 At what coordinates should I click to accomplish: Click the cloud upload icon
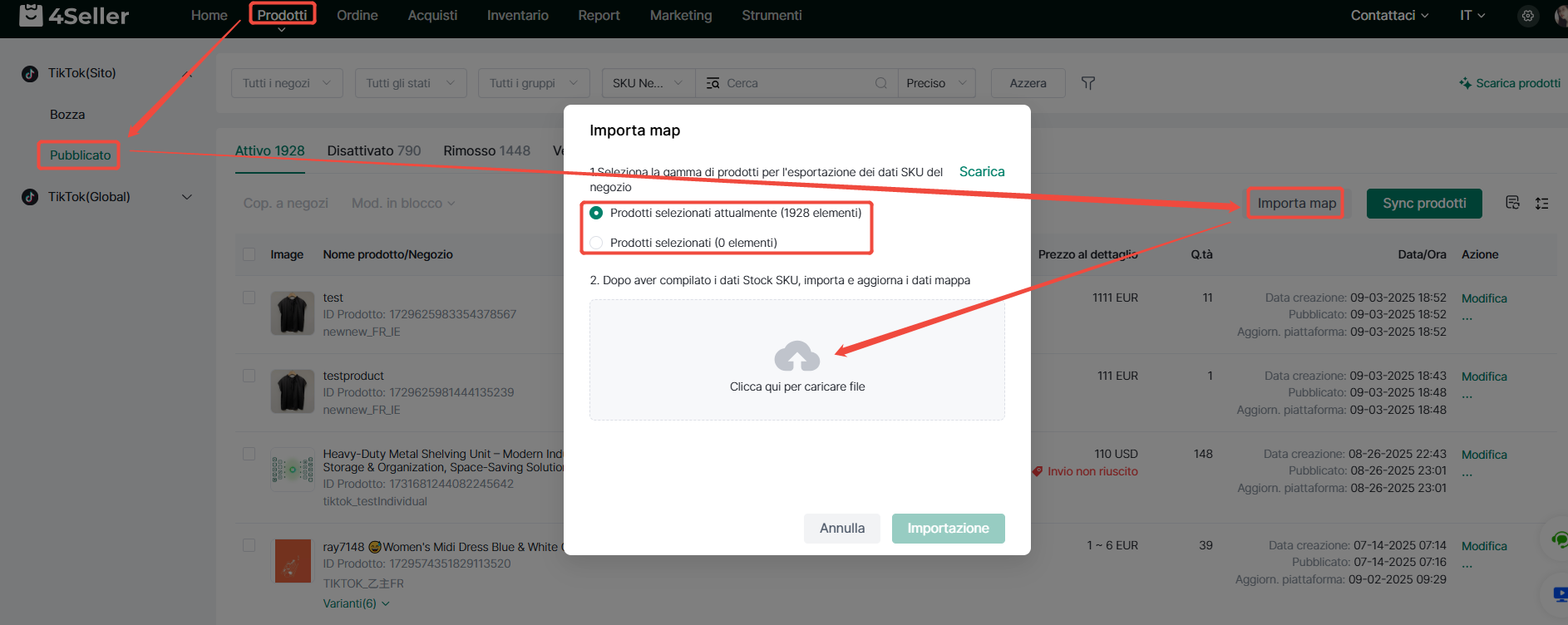[x=796, y=357]
